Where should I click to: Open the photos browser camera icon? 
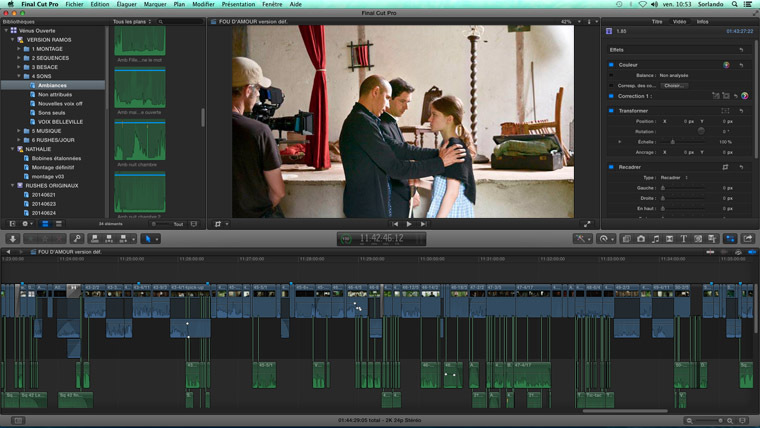[x=641, y=238]
